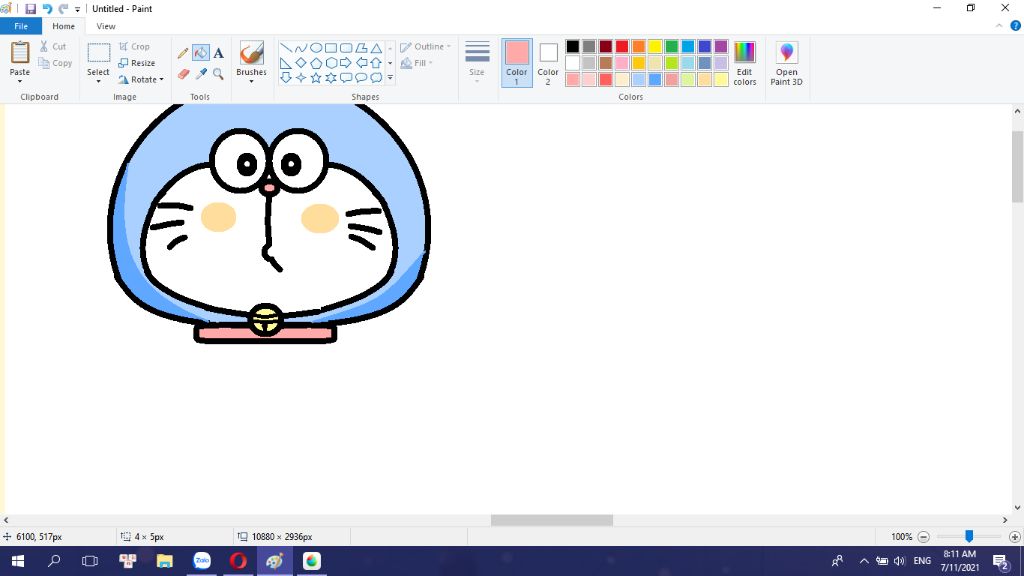
Task: Choose the Pentagon shape
Action: [x=315, y=63]
